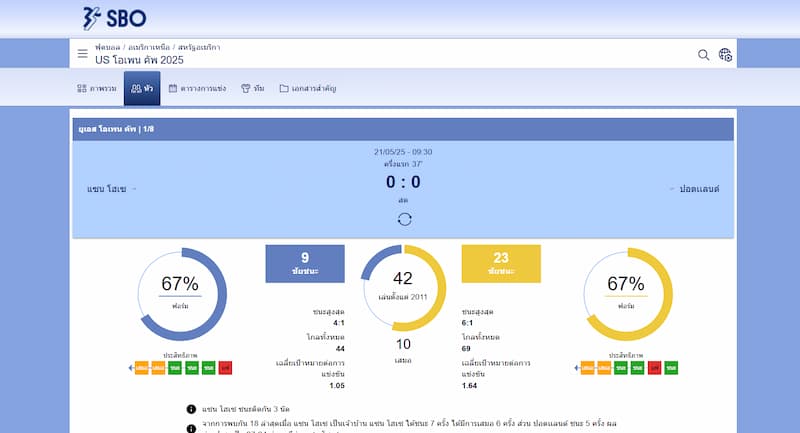800x433 pixels.
Task: Open the ทีม teams tab
Action: pyautogui.click(x=253, y=88)
